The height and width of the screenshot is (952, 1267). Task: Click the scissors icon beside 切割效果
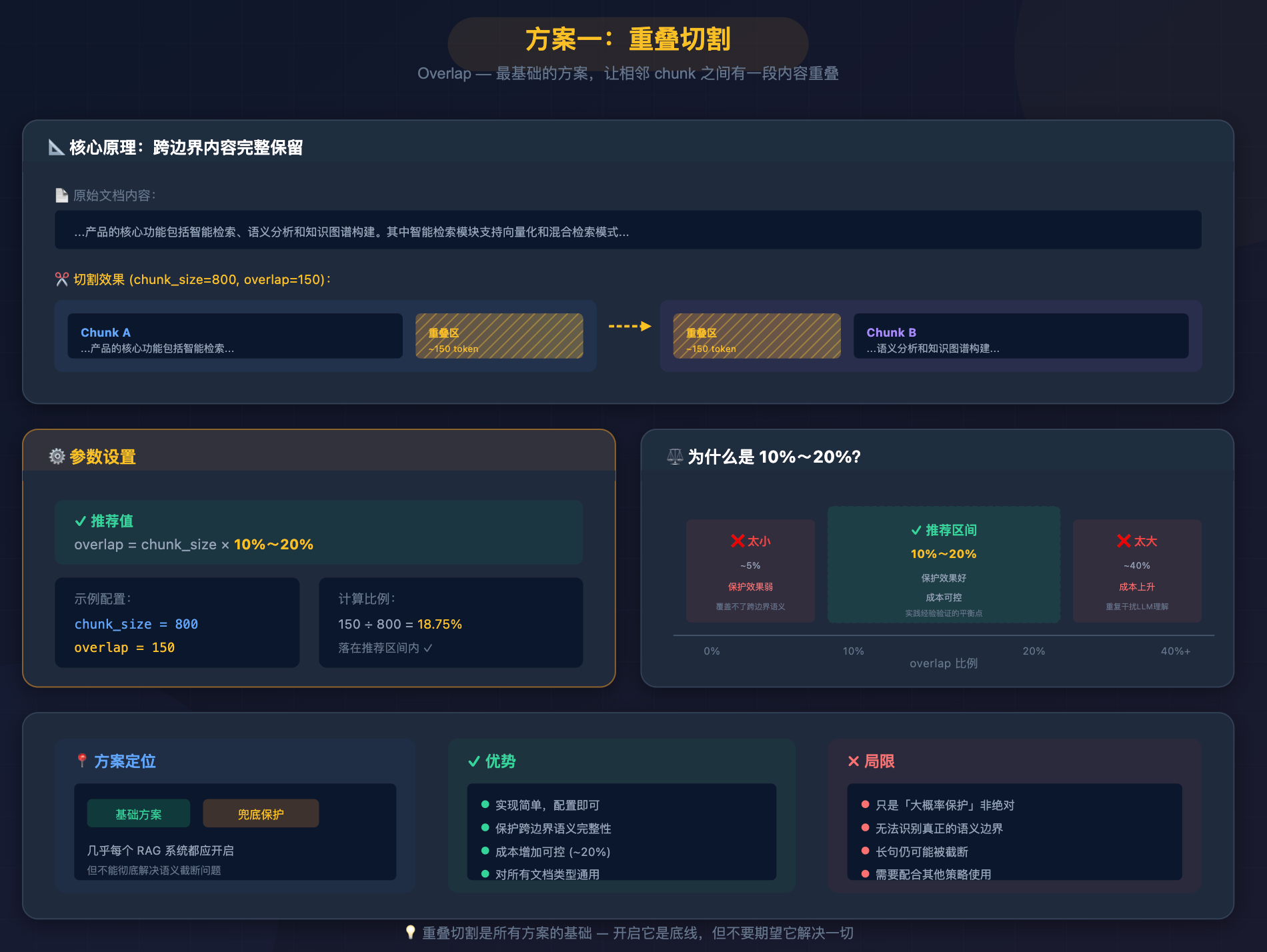point(62,279)
